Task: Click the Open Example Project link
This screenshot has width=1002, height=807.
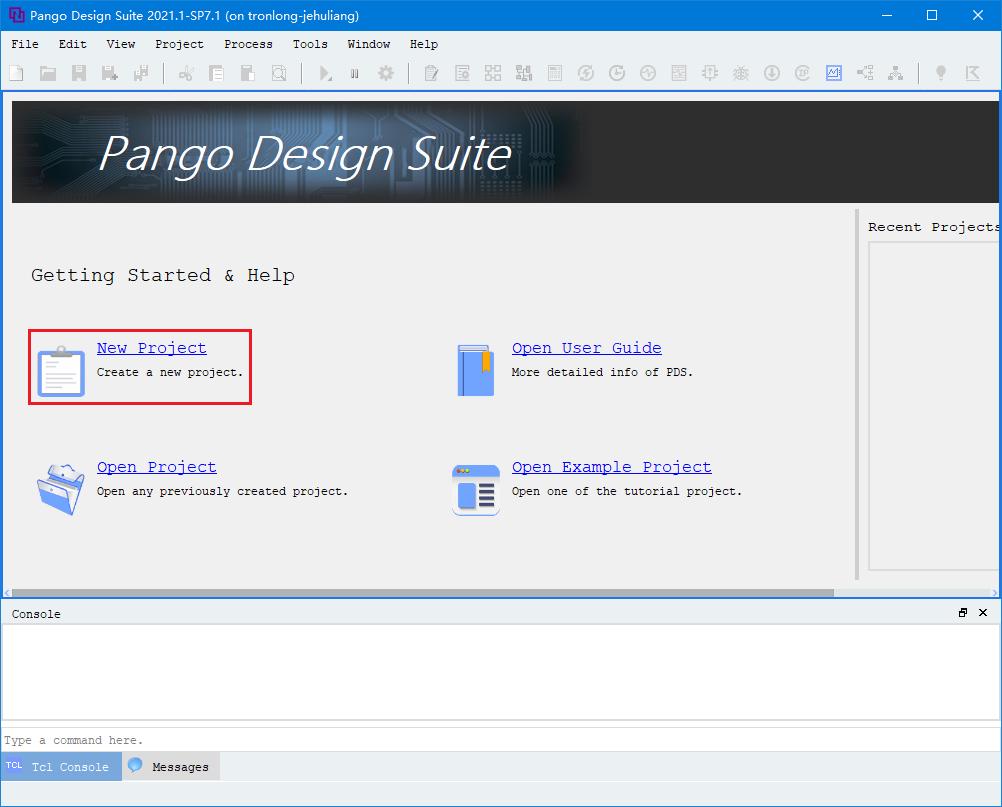Action: point(612,467)
